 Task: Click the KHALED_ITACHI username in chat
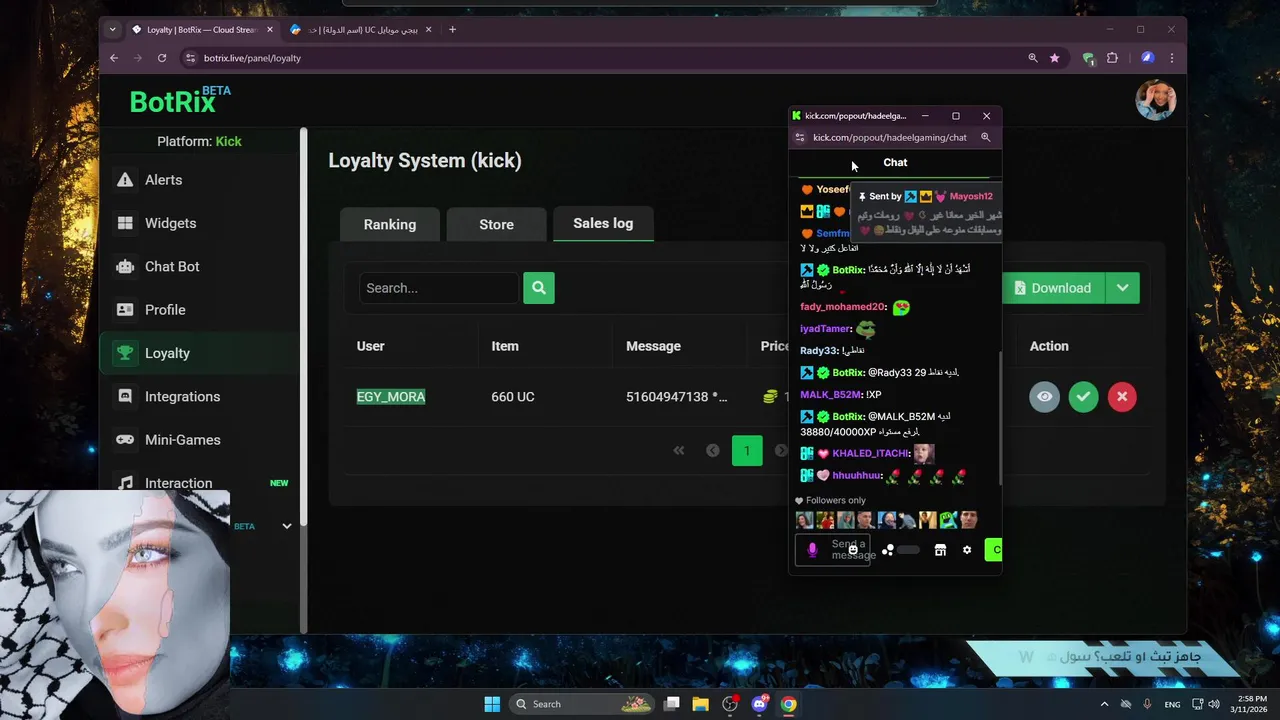click(x=870, y=453)
